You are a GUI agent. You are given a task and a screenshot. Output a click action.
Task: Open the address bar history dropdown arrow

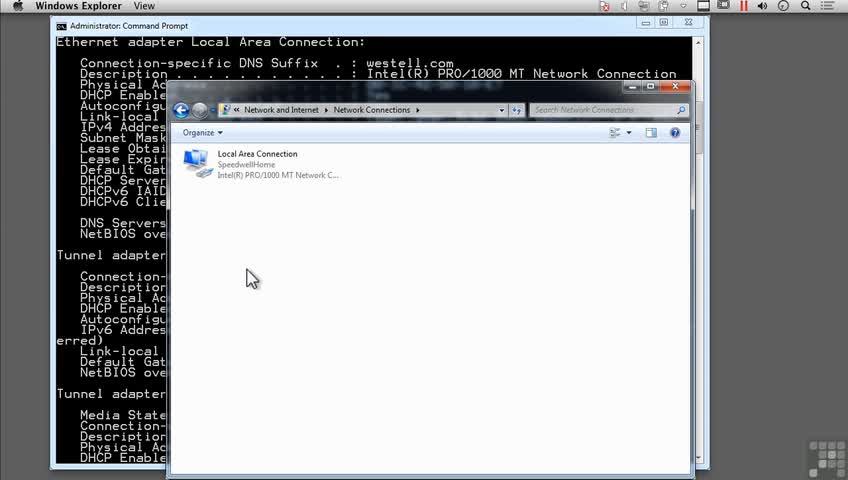point(501,110)
